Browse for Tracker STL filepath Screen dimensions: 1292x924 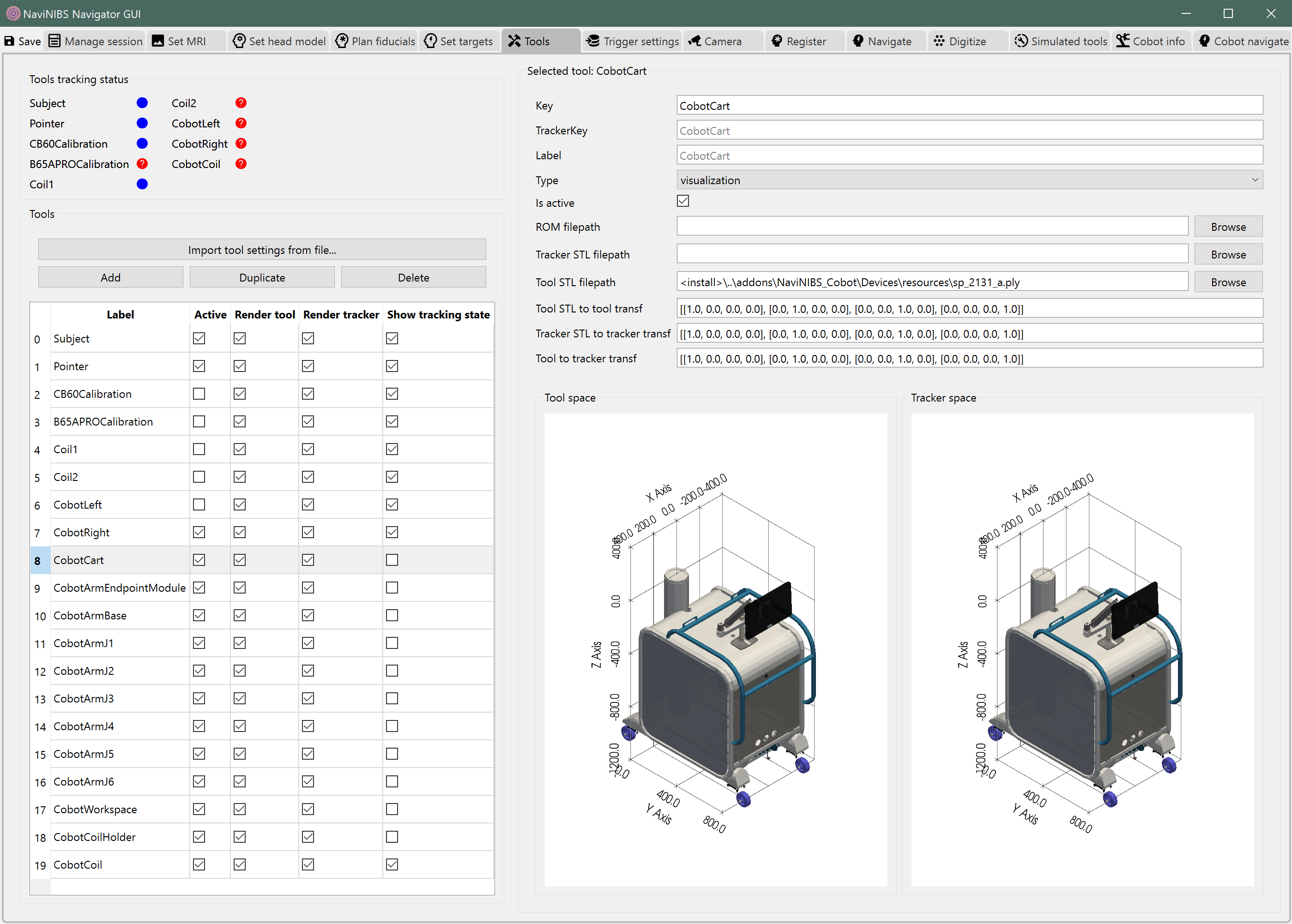(x=1228, y=254)
